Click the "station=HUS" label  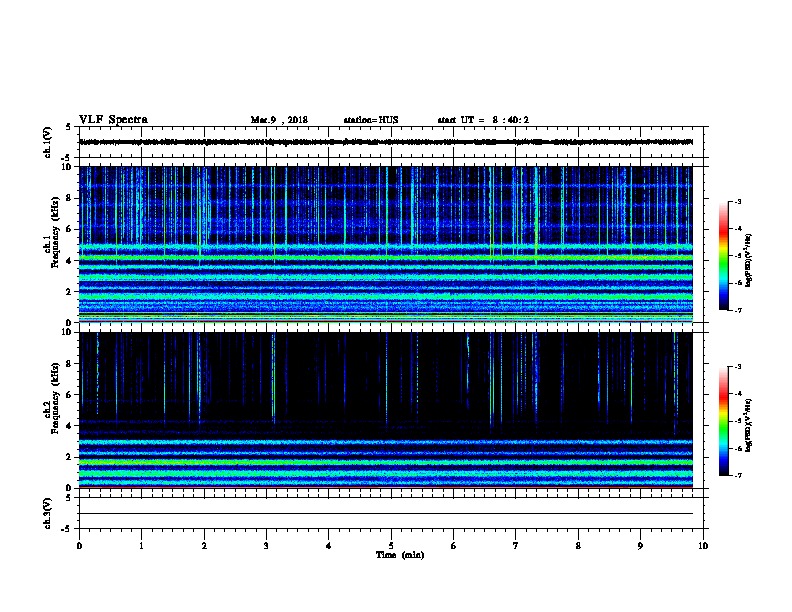(371, 120)
